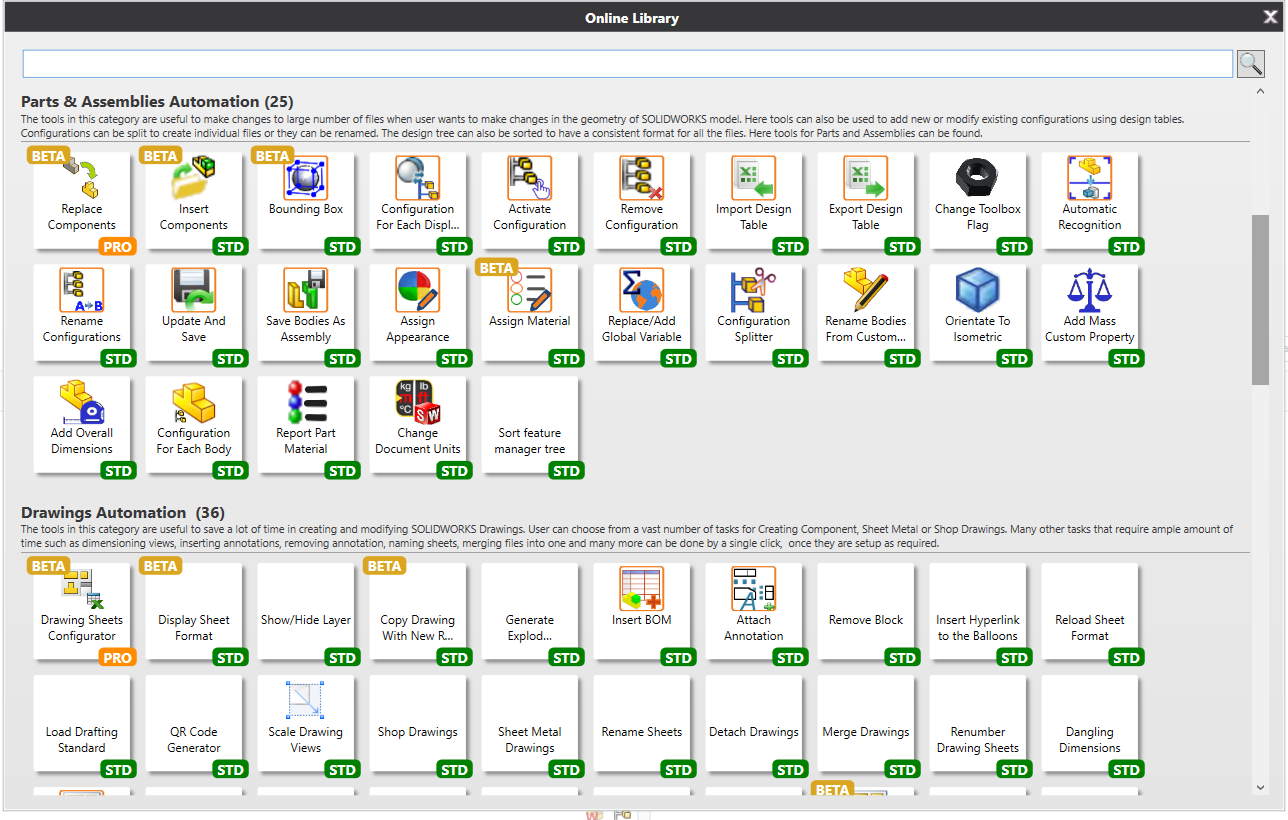Select the Activate Configuration tool
The width and height of the screenshot is (1288, 820).
point(530,201)
